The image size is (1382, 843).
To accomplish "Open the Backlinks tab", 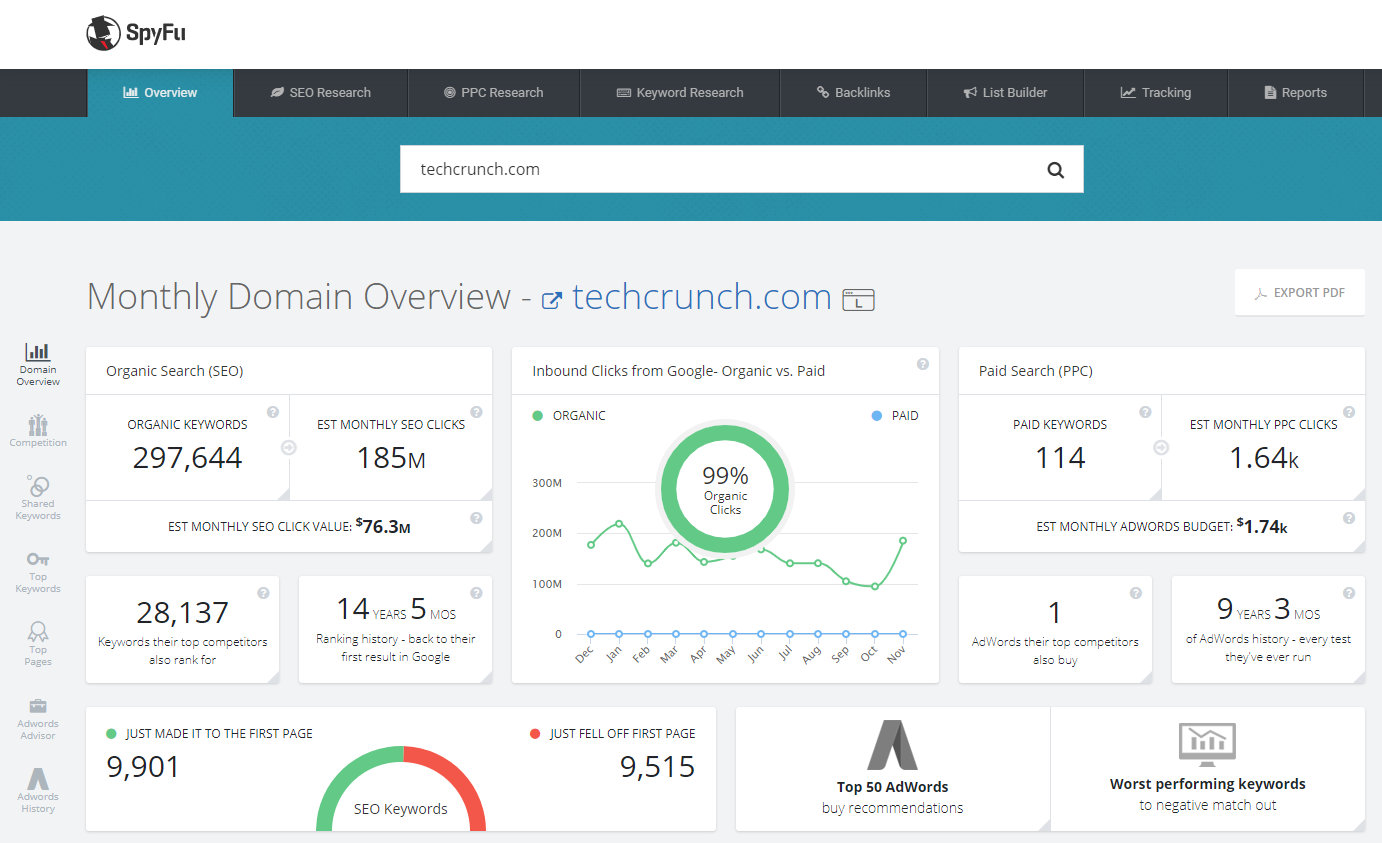I will point(853,93).
